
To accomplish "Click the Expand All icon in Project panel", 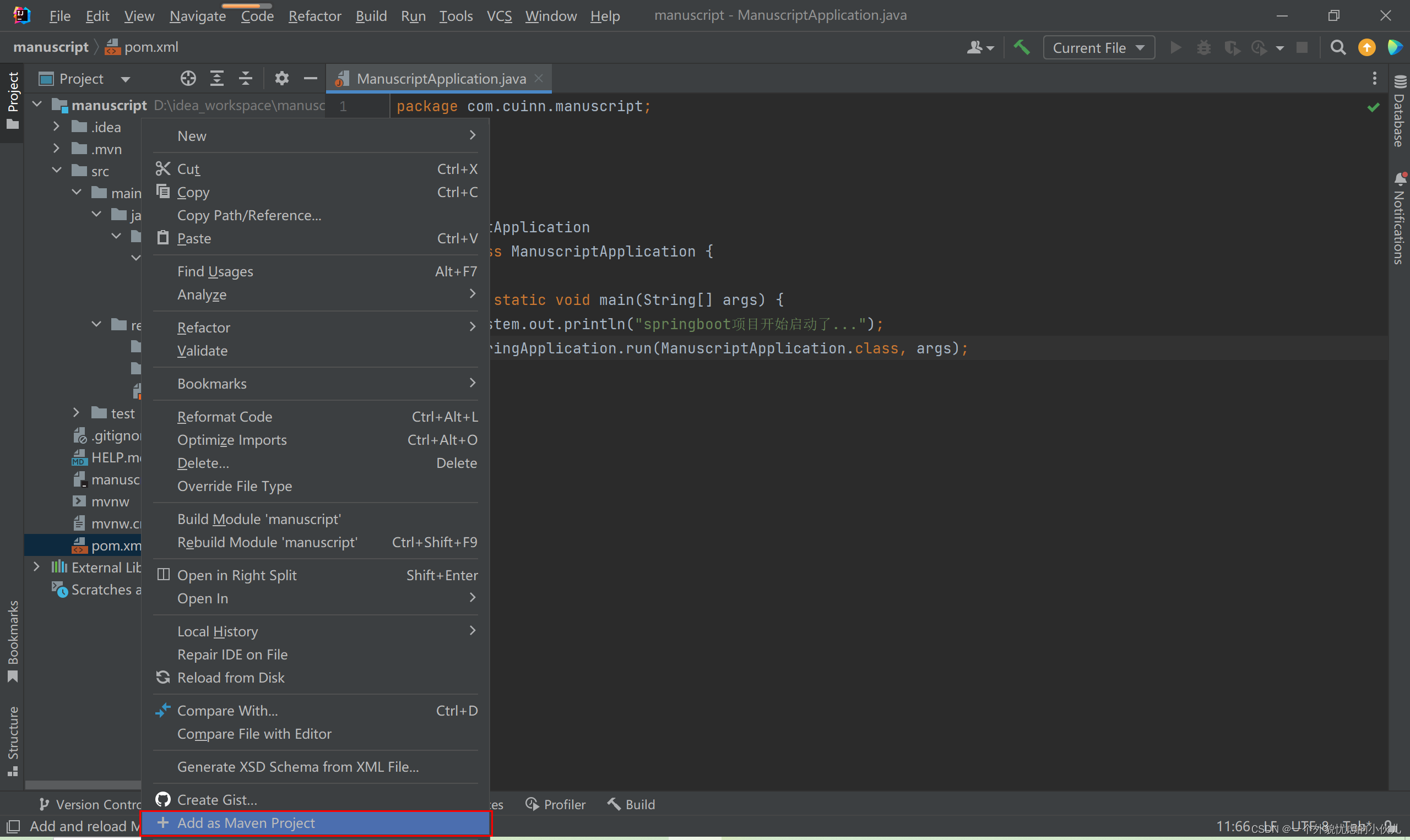I will (217, 79).
